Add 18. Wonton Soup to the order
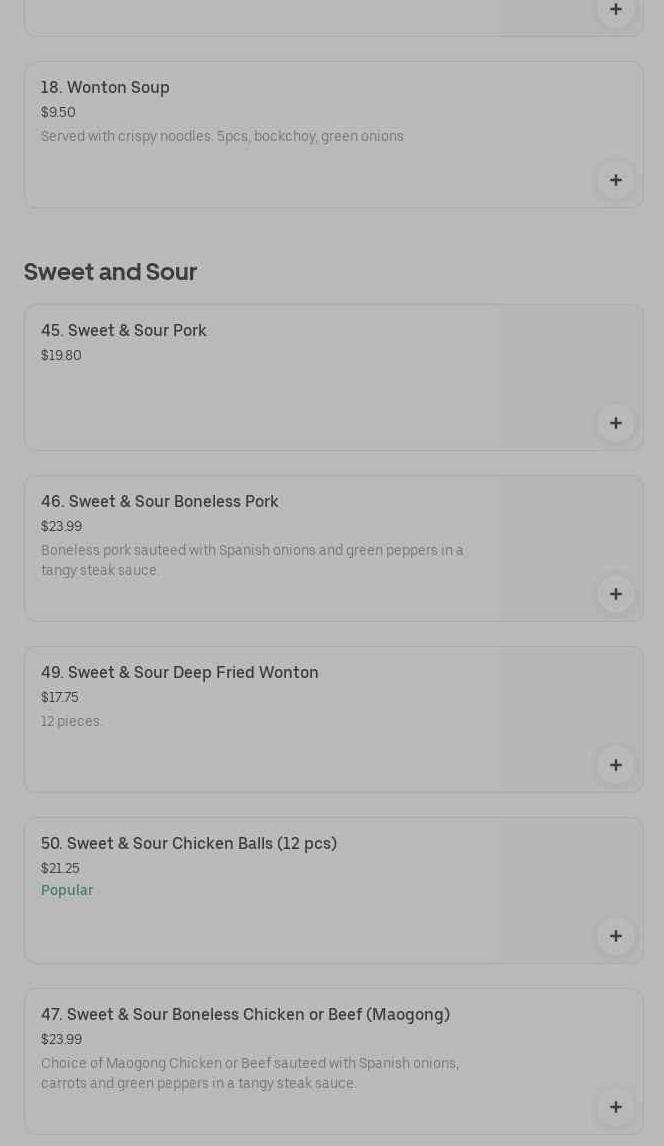Image resolution: width=664 pixels, height=1146 pixels. [615, 180]
